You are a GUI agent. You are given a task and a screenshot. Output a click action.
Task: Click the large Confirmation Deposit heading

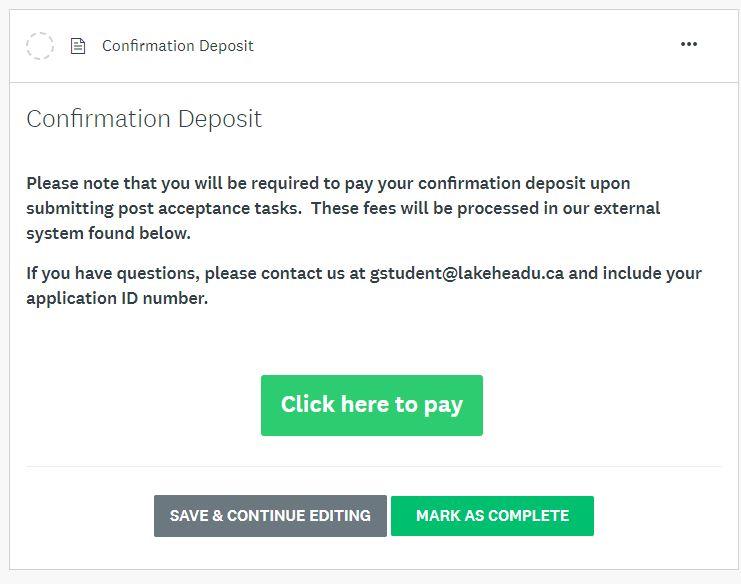(x=144, y=119)
